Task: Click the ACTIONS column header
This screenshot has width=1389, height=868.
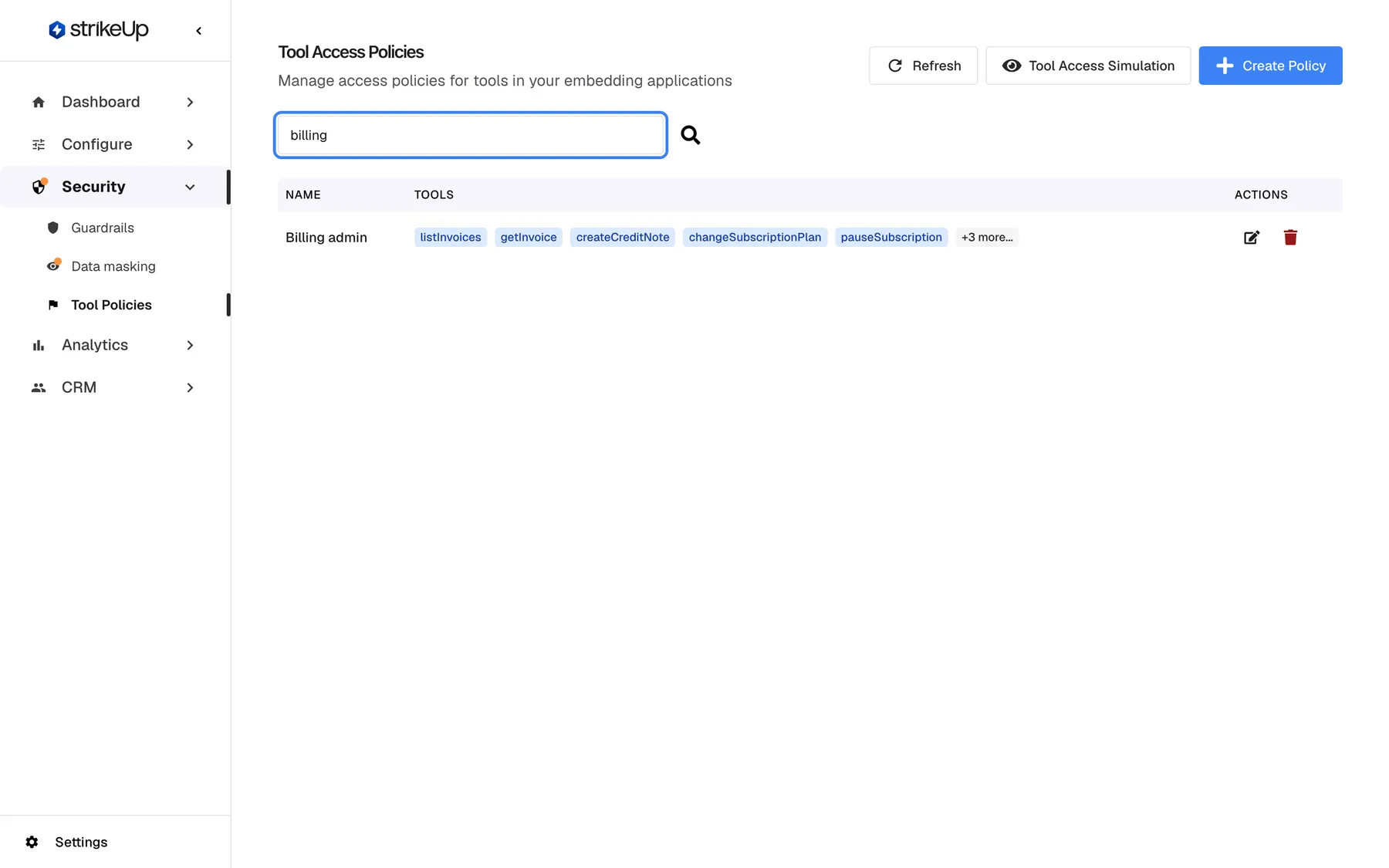Action: click(x=1261, y=195)
